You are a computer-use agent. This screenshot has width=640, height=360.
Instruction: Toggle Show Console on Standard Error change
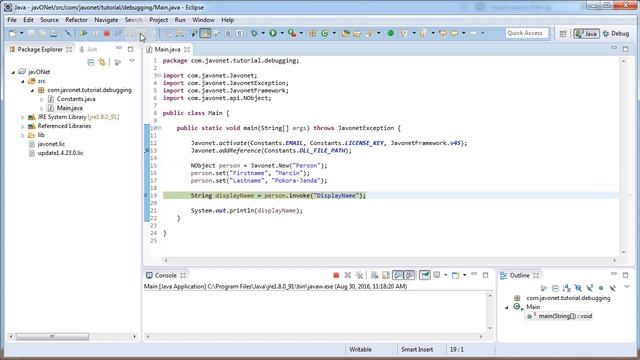(x=410, y=276)
